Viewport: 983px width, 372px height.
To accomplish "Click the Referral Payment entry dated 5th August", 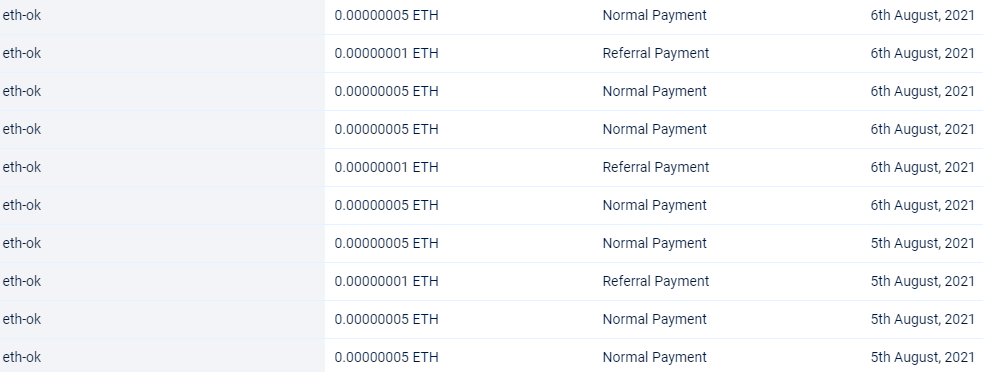I will [656, 281].
